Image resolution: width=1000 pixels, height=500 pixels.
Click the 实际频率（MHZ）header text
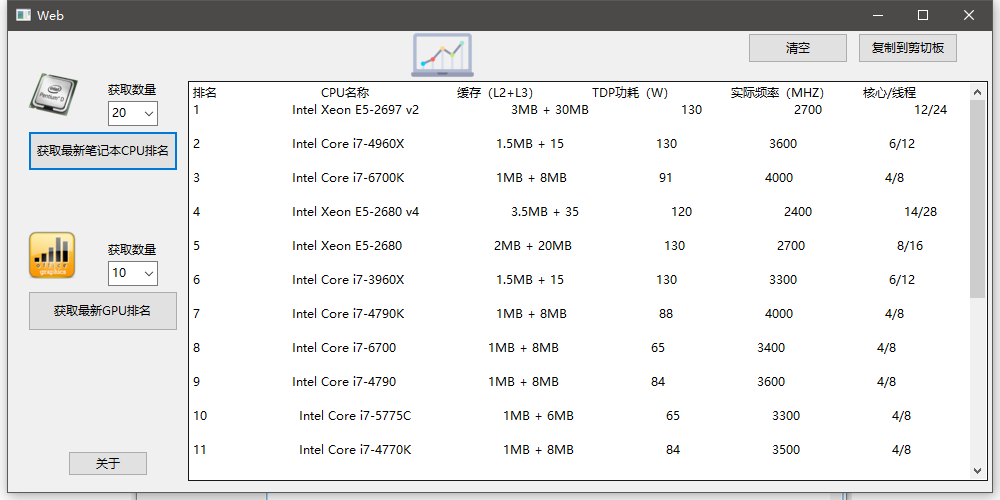(x=777, y=93)
